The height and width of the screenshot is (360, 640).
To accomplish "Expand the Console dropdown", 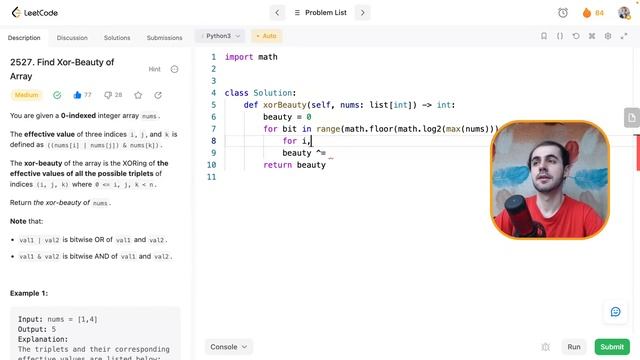I will click(x=229, y=347).
